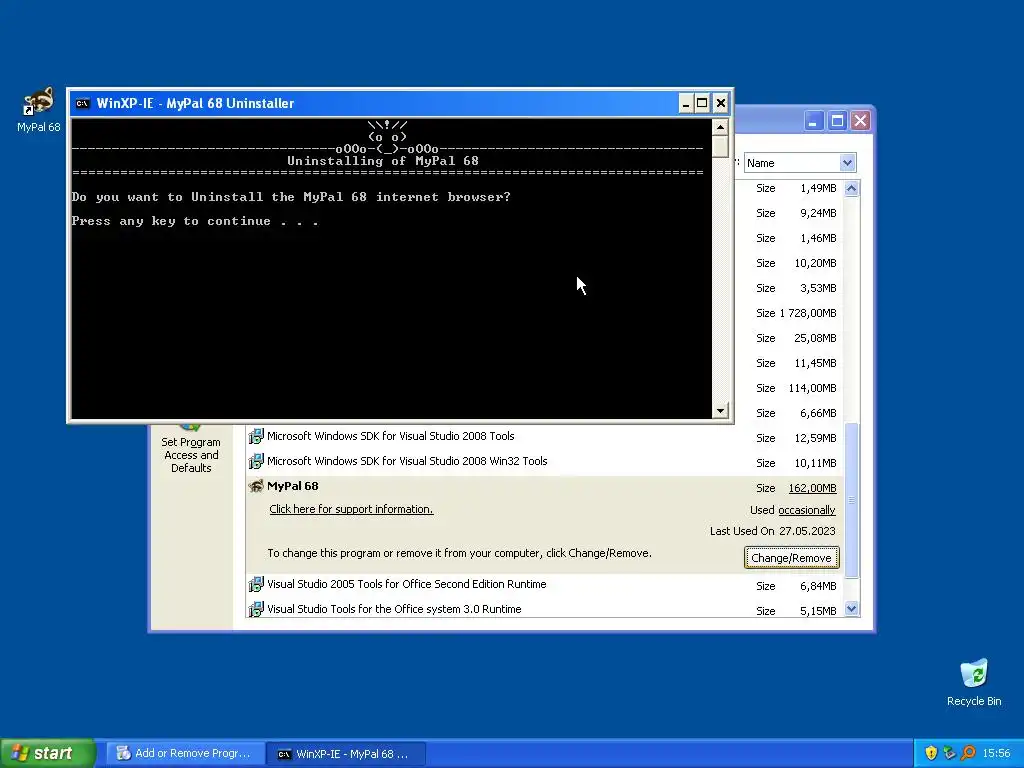Click the console scrollbar down arrow
The image size is (1024, 768).
tap(720, 411)
